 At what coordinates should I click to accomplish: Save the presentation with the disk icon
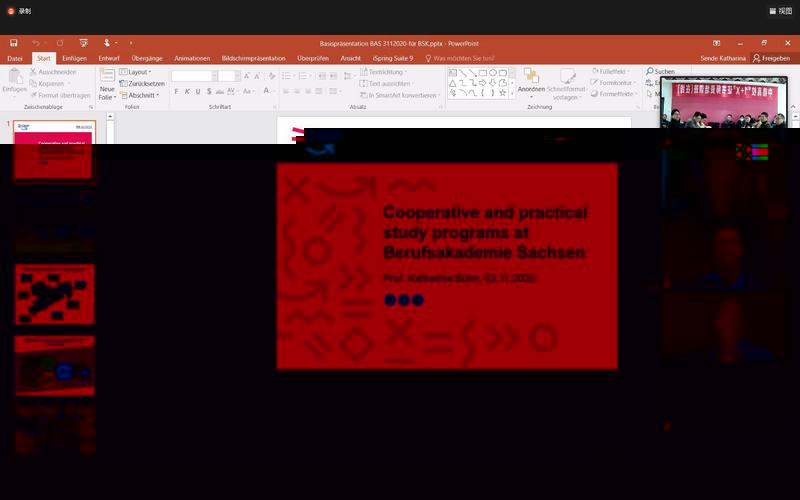click(x=14, y=43)
